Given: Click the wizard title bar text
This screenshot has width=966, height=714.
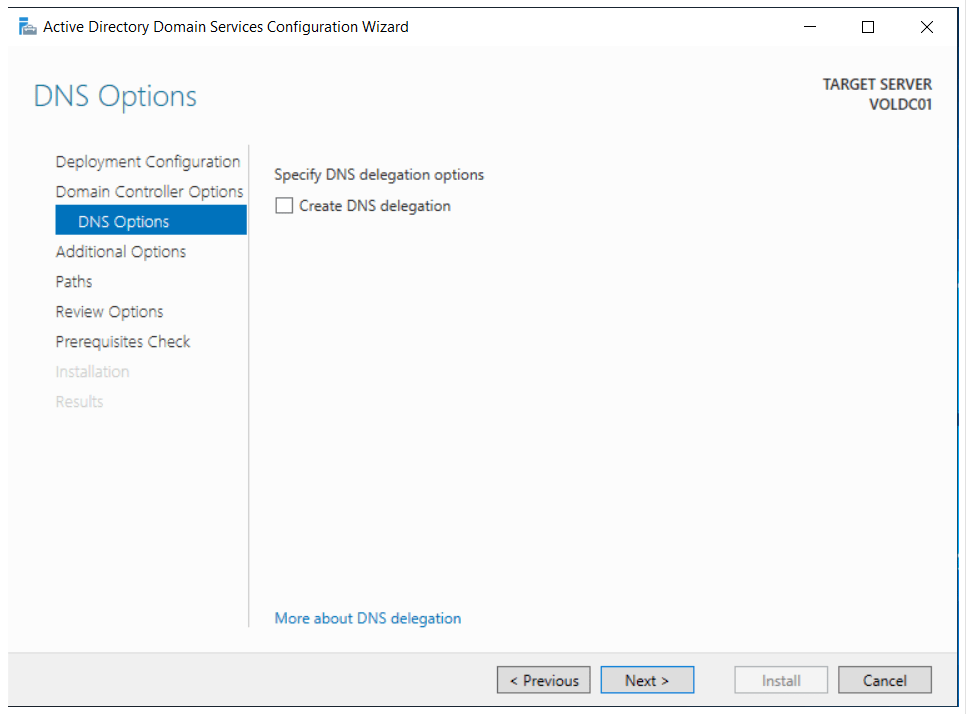Looking at the screenshot, I should pyautogui.click(x=225, y=27).
